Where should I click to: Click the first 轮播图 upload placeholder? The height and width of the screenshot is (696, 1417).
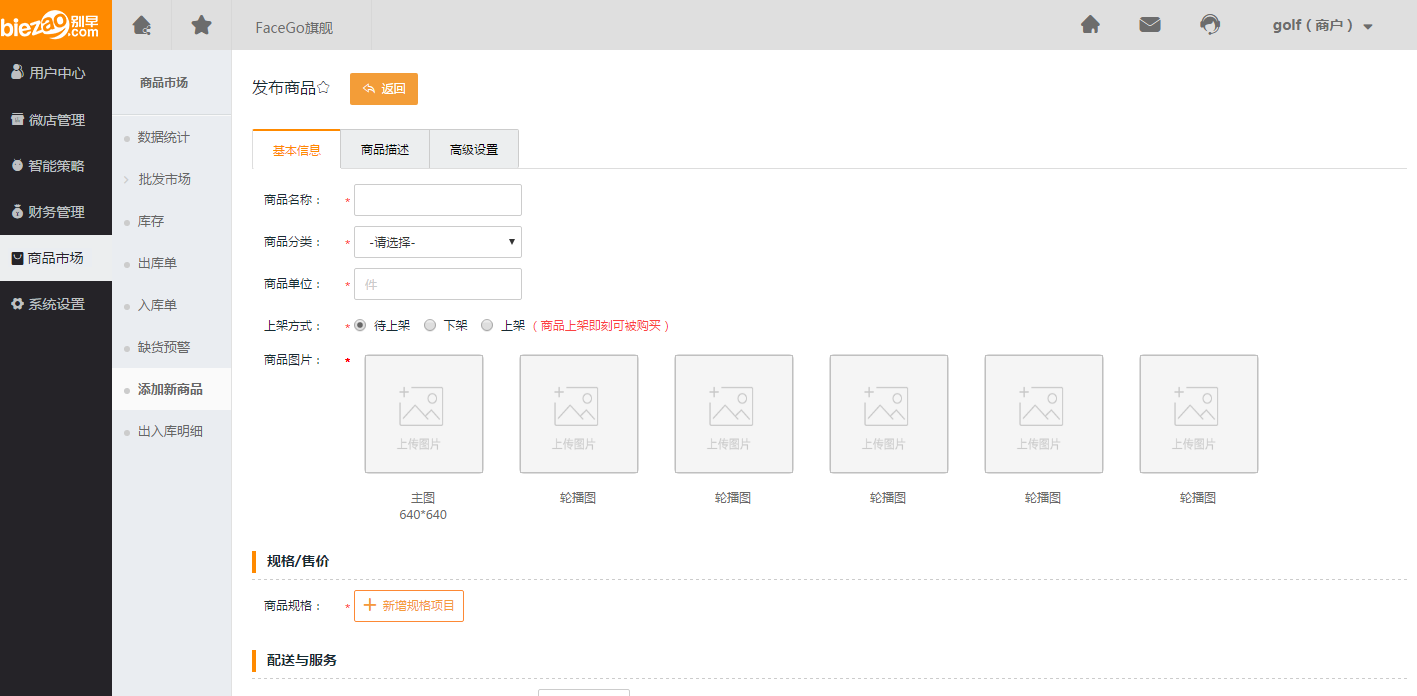click(578, 414)
